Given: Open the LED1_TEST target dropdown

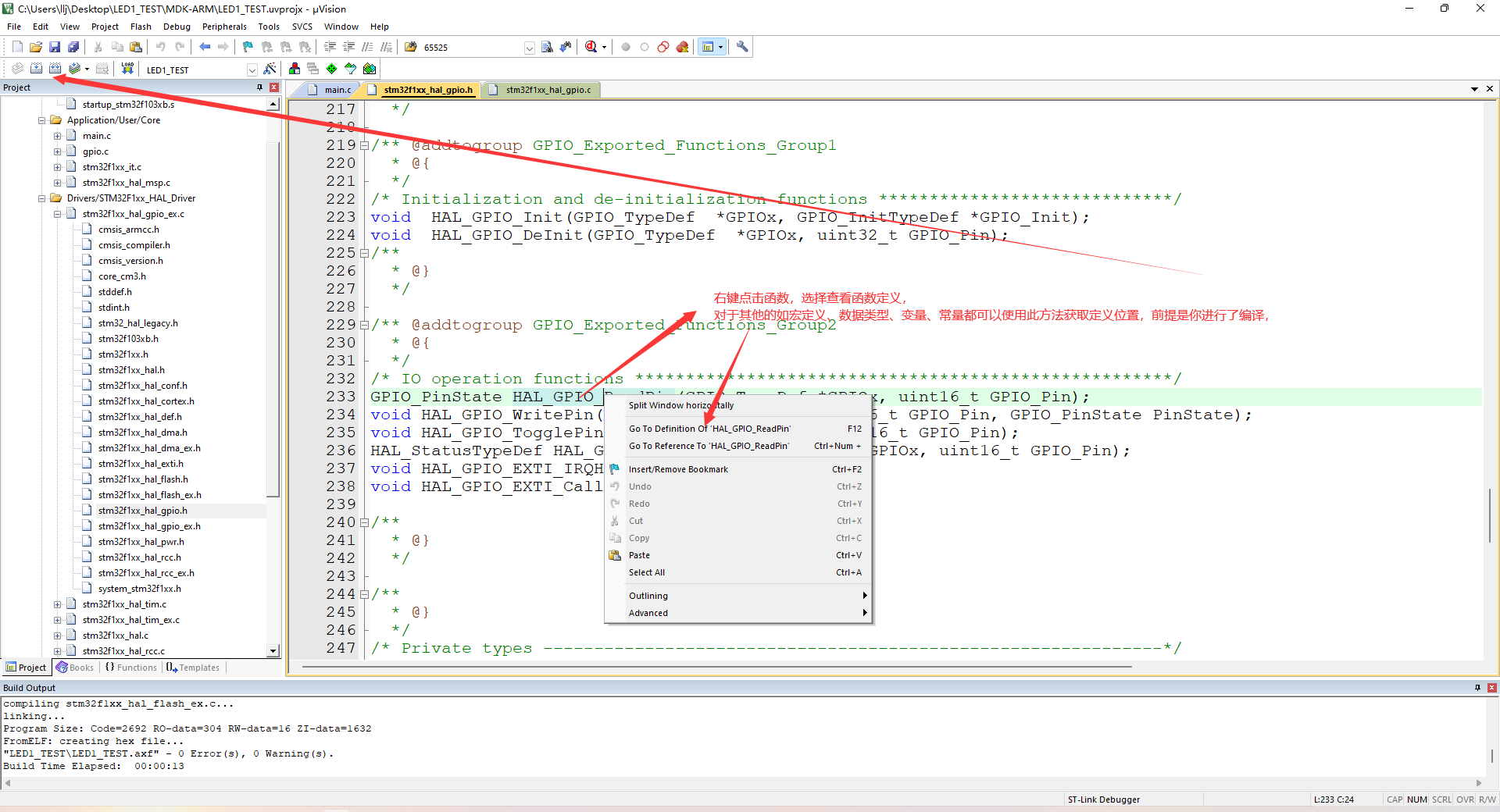Looking at the screenshot, I should [252, 70].
